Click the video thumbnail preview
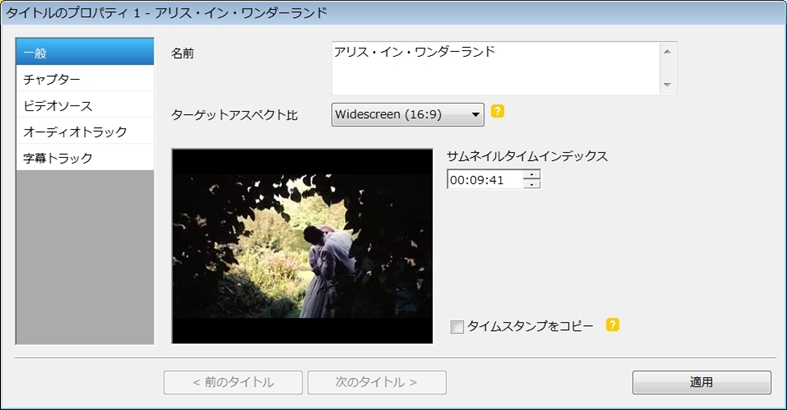 (x=302, y=246)
